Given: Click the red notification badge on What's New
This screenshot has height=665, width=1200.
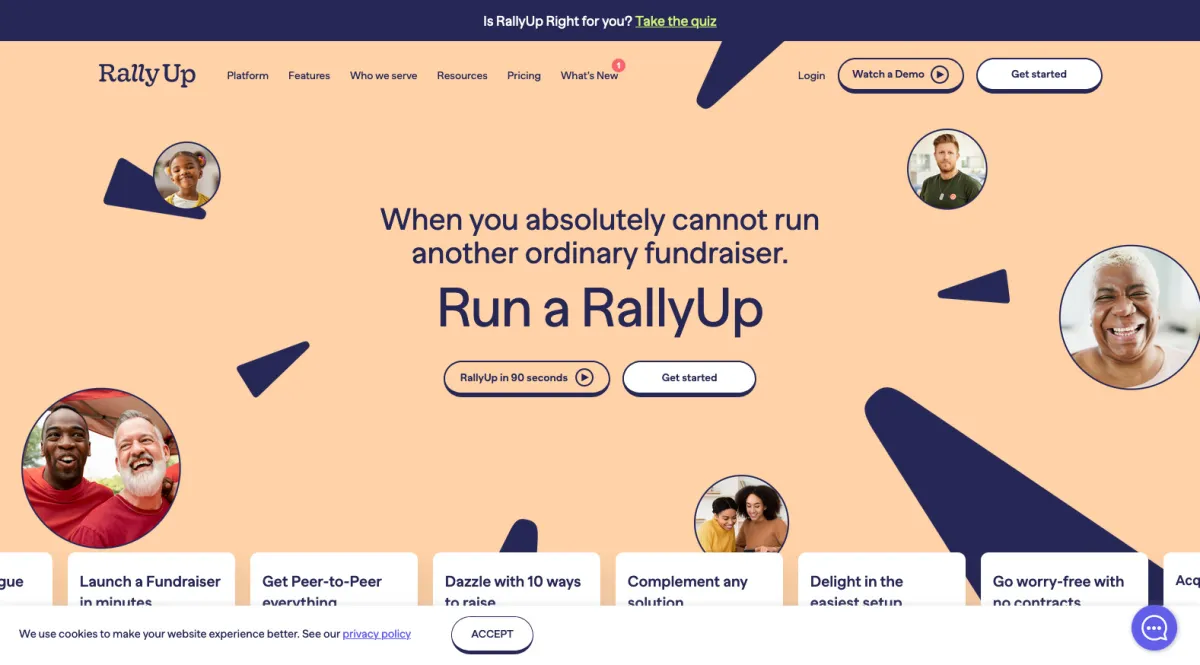Looking at the screenshot, I should pyautogui.click(x=618, y=65).
